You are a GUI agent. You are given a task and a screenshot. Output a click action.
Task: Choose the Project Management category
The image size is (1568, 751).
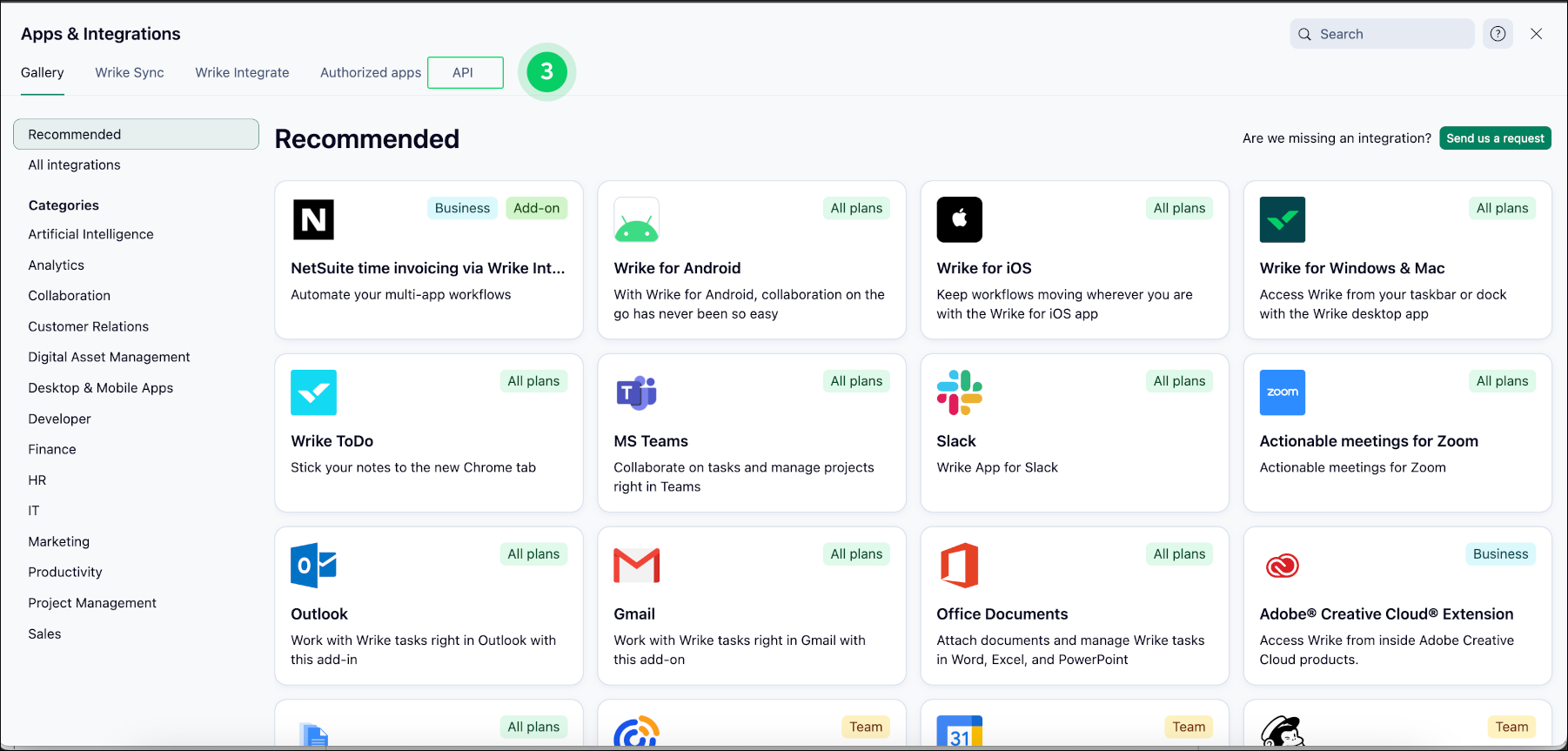(92, 603)
